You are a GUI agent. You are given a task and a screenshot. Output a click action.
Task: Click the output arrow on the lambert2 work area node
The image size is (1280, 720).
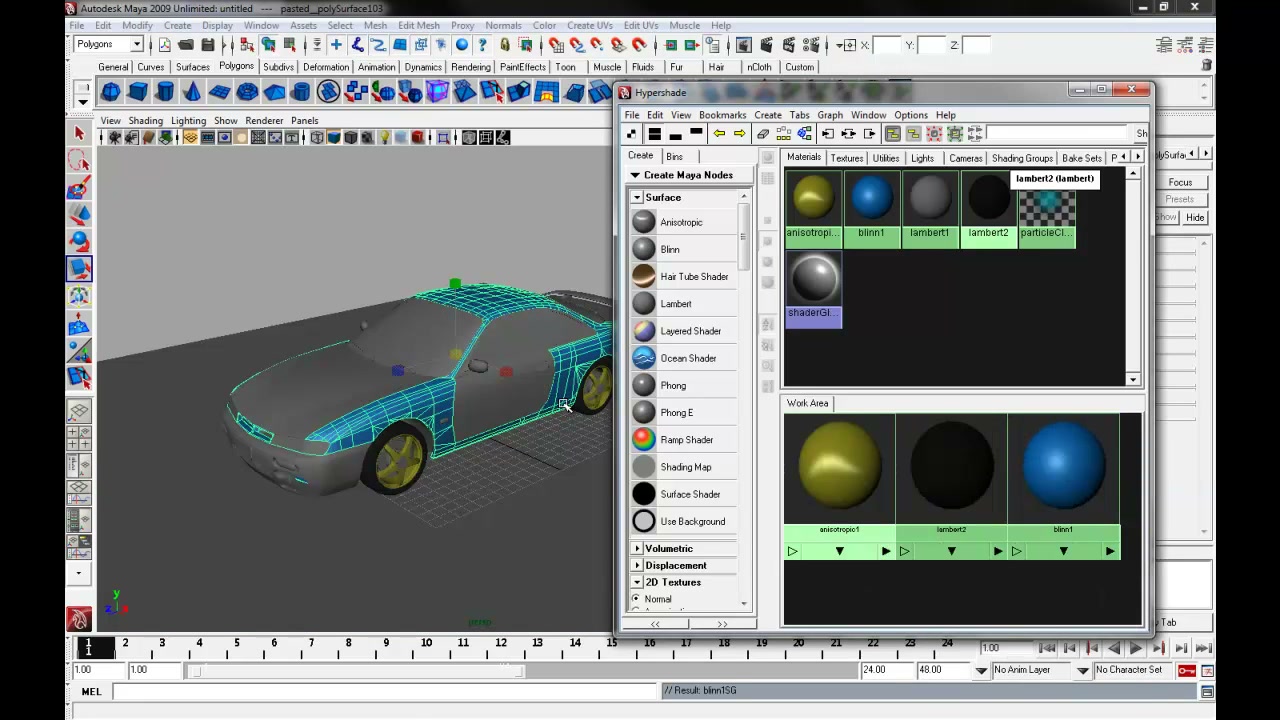[x=997, y=551]
